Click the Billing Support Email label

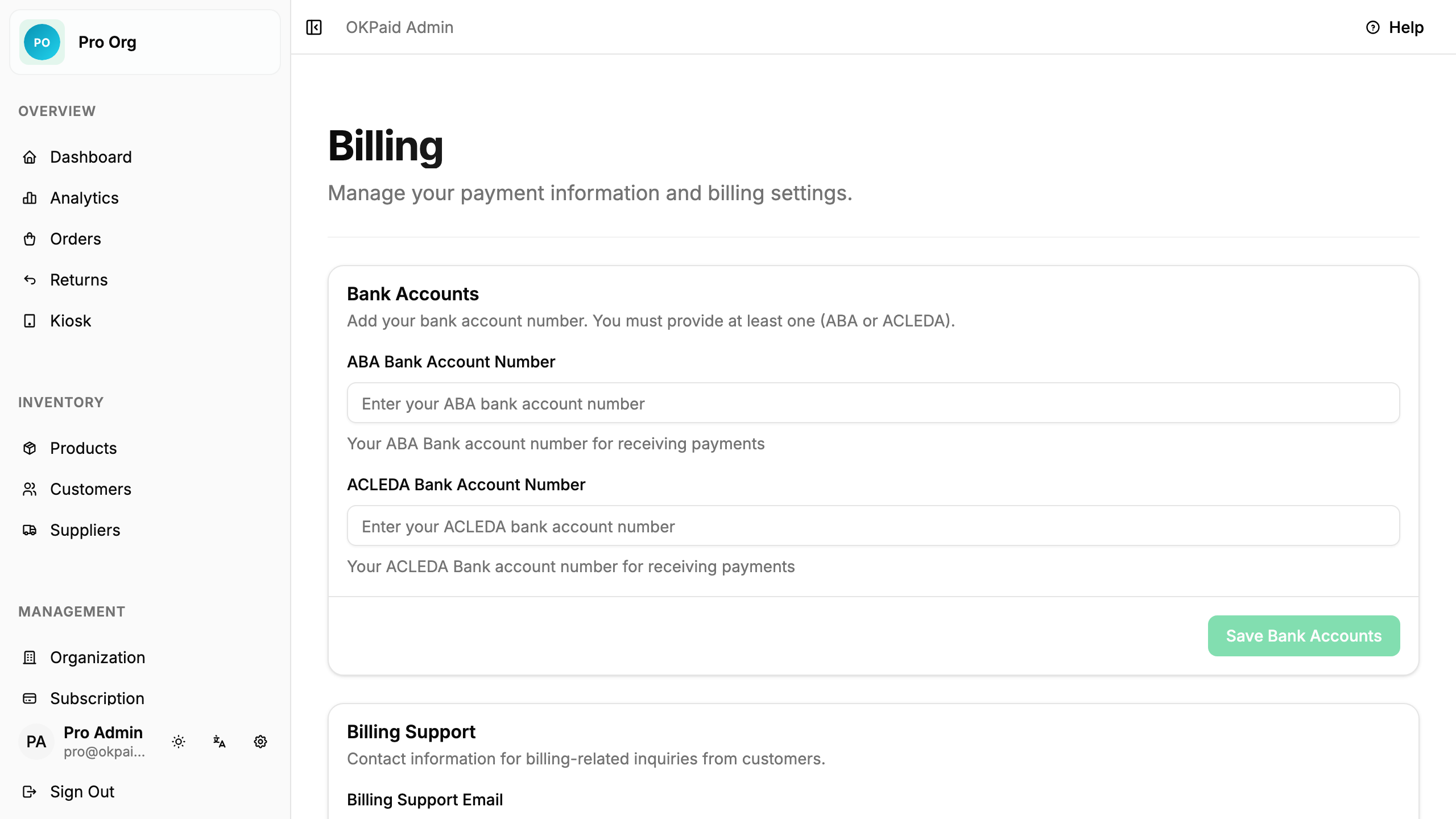click(425, 800)
